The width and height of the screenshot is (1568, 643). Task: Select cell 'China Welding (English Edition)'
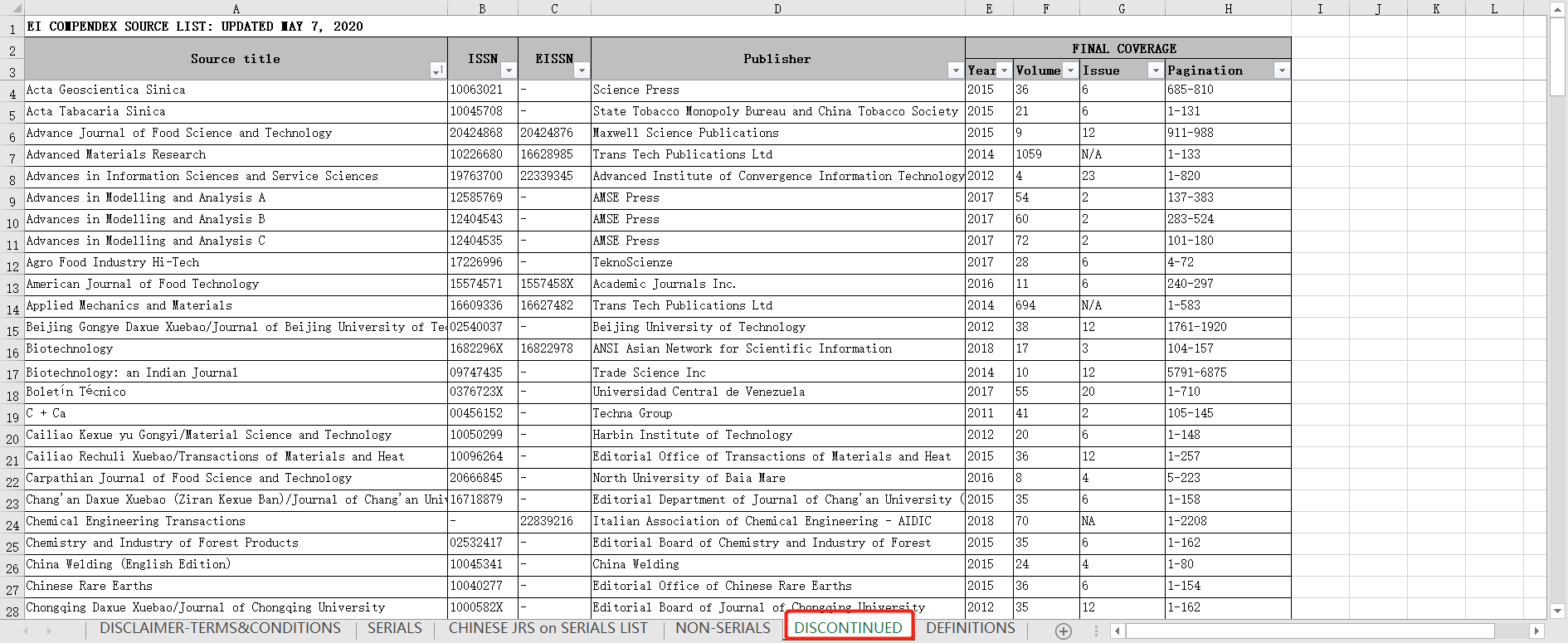[236, 564]
